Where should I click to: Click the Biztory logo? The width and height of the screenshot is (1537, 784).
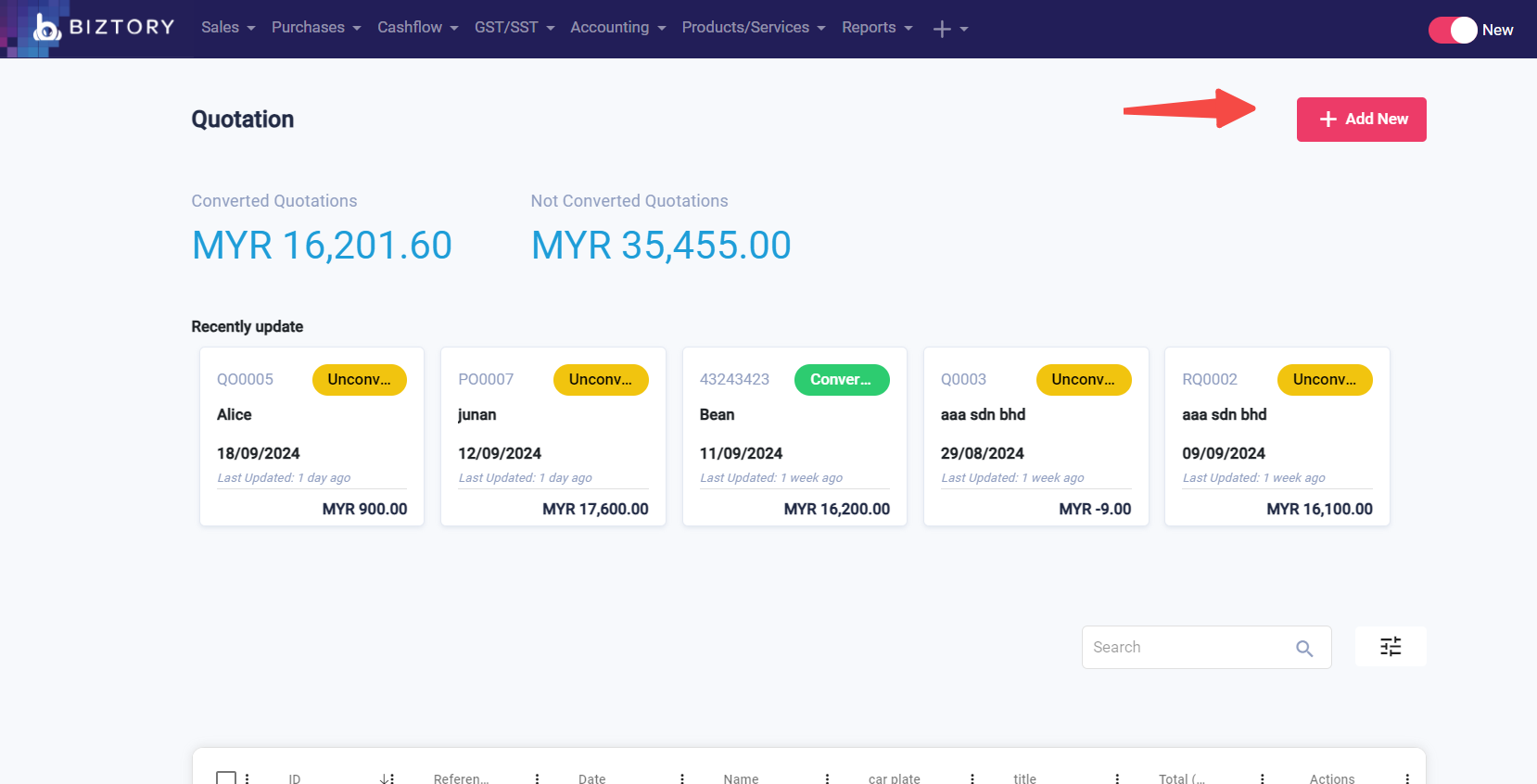click(x=104, y=27)
